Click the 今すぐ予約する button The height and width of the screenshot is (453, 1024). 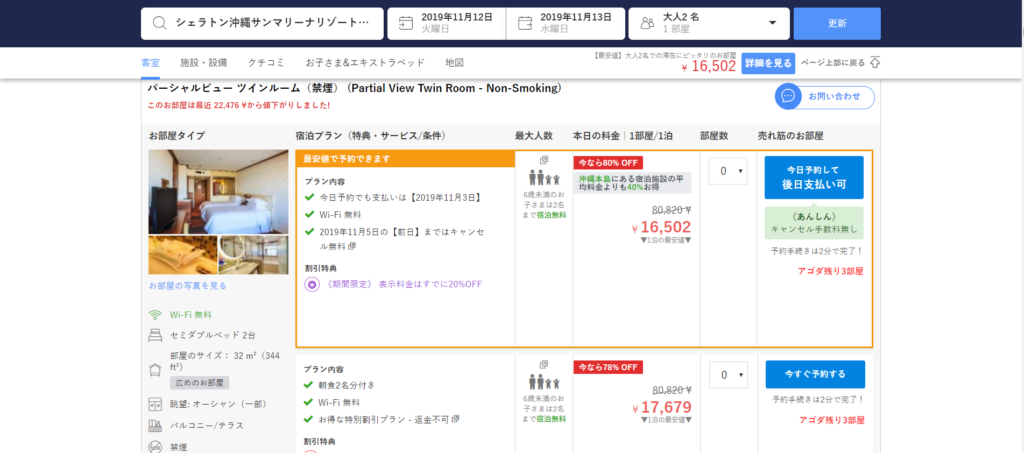[815, 375]
